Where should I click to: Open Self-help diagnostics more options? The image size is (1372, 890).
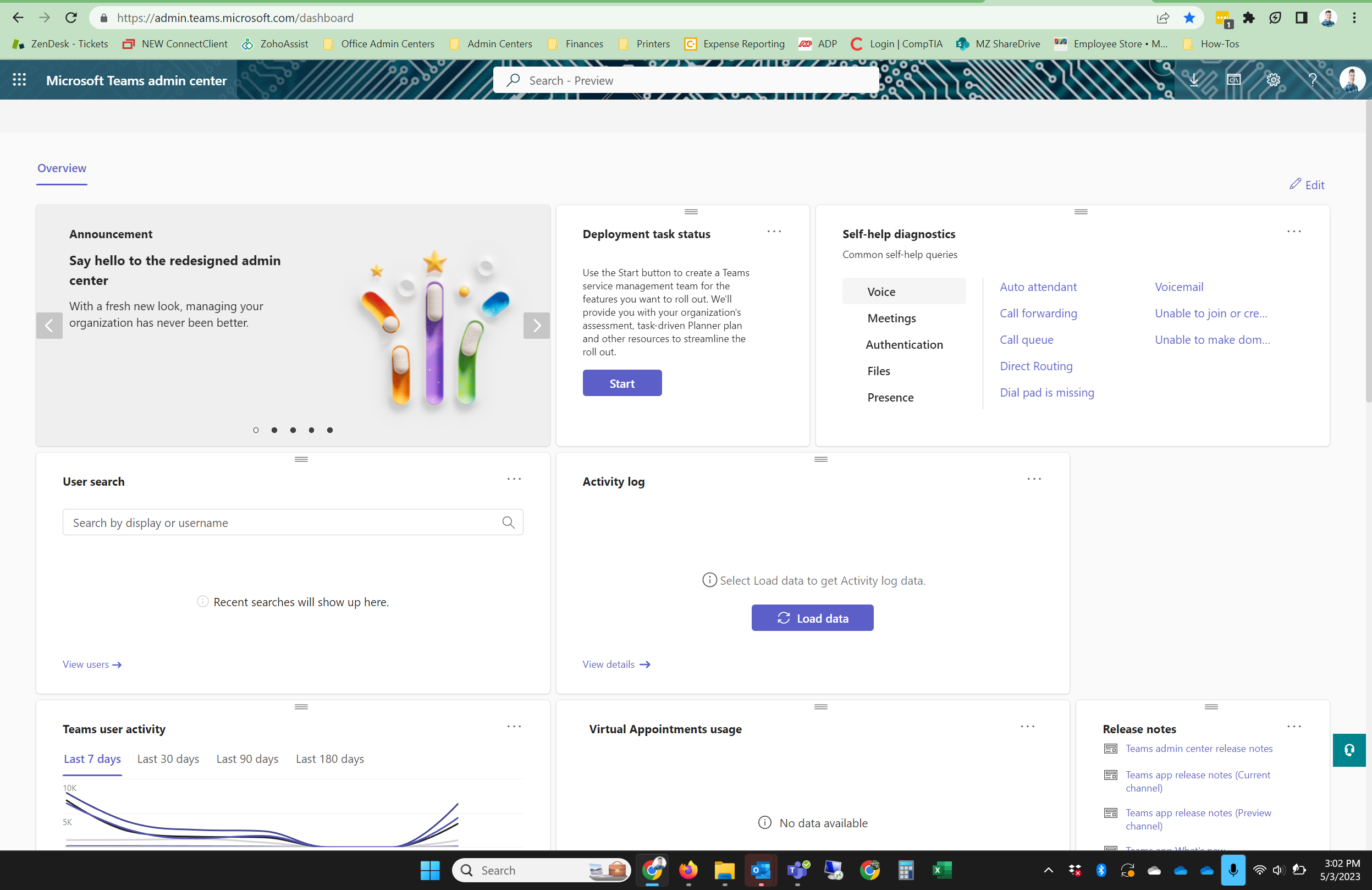coord(1293,231)
